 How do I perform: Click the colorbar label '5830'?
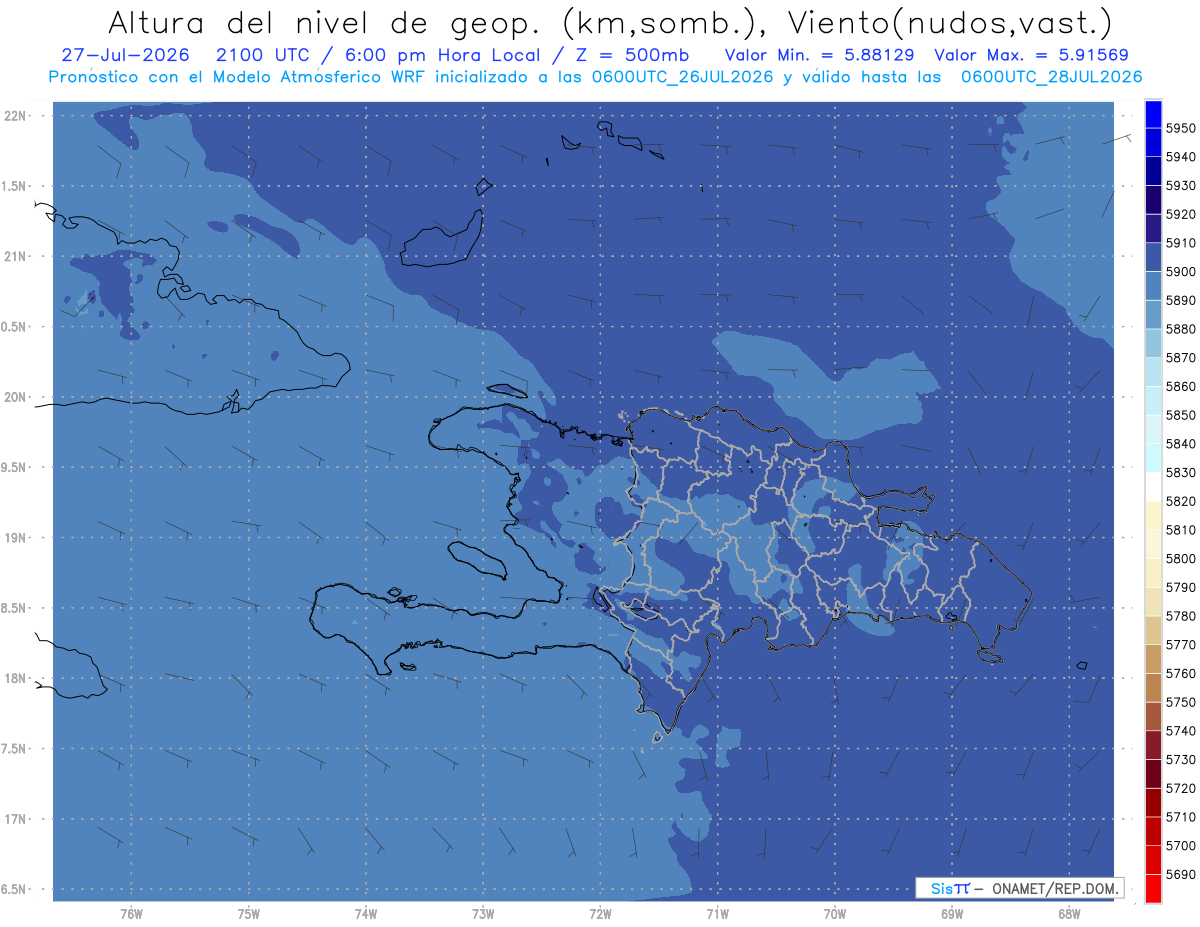[1181, 472]
